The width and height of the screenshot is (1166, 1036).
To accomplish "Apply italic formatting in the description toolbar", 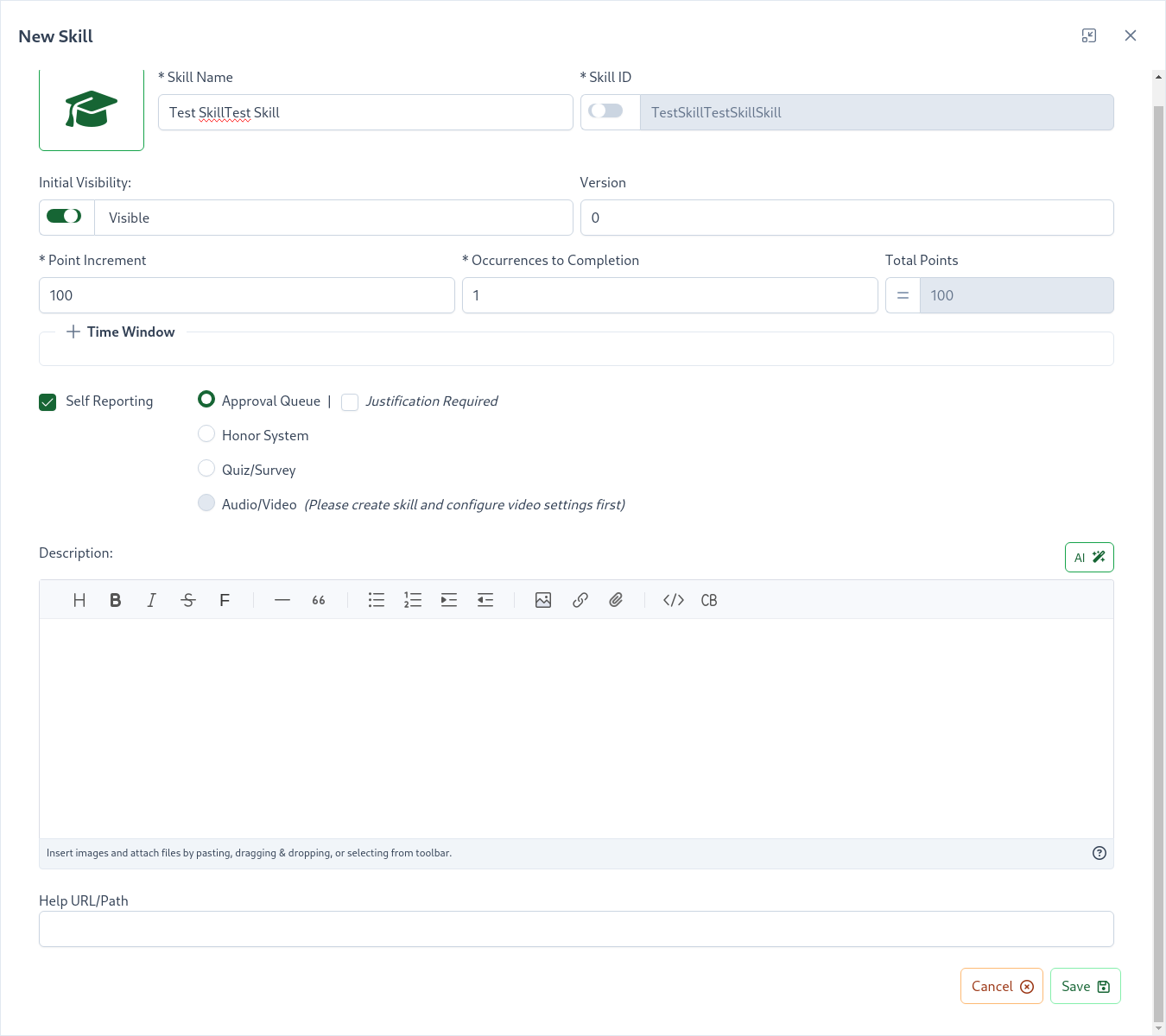I will point(151,599).
